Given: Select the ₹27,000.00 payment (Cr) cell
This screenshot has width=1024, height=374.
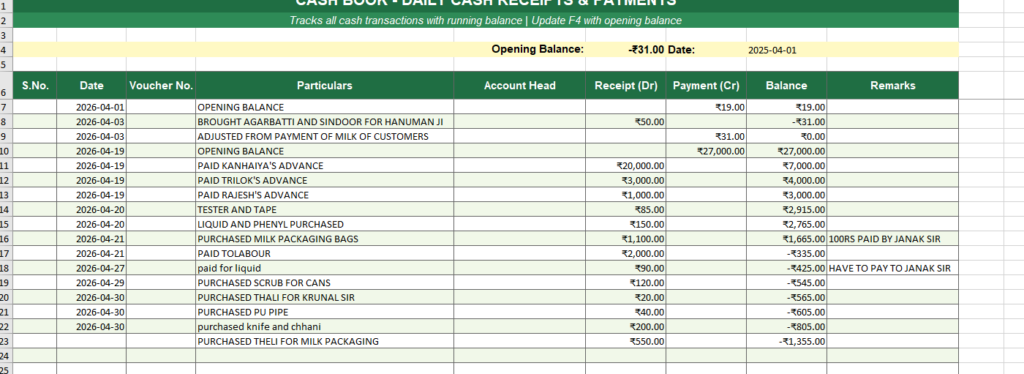Looking at the screenshot, I should pos(706,151).
